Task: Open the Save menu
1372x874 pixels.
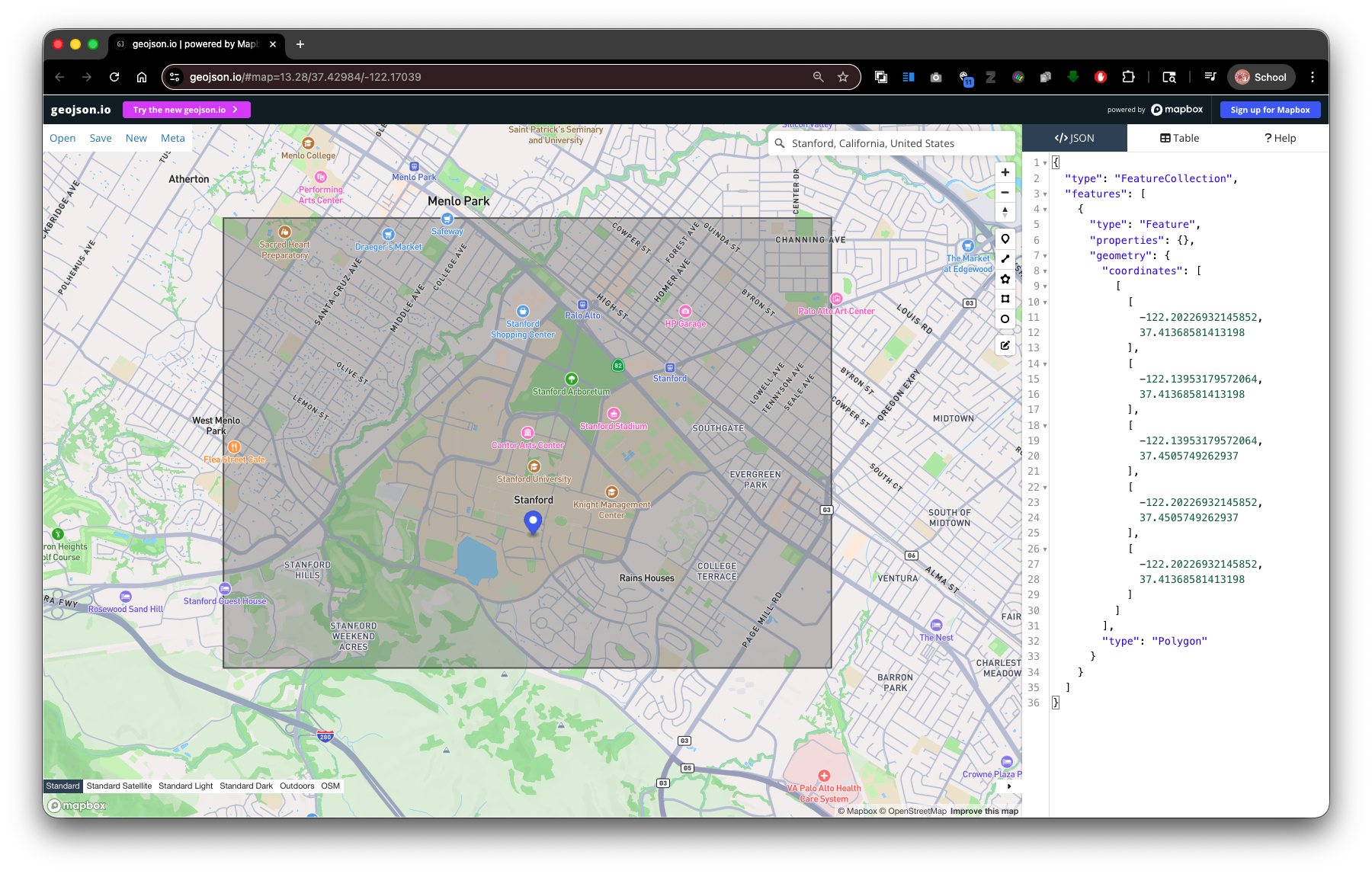Action: coord(101,138)
